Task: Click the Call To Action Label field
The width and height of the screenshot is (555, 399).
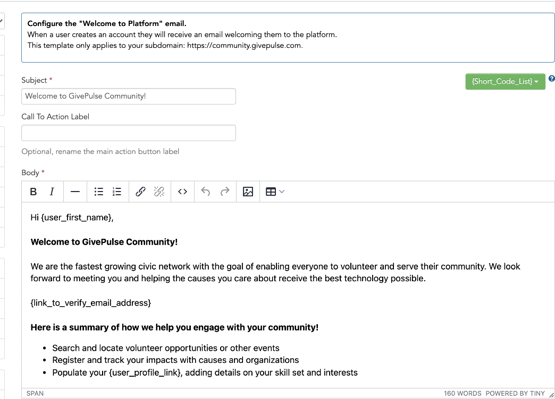Action: pyautogui.click(x=128, y=133)
